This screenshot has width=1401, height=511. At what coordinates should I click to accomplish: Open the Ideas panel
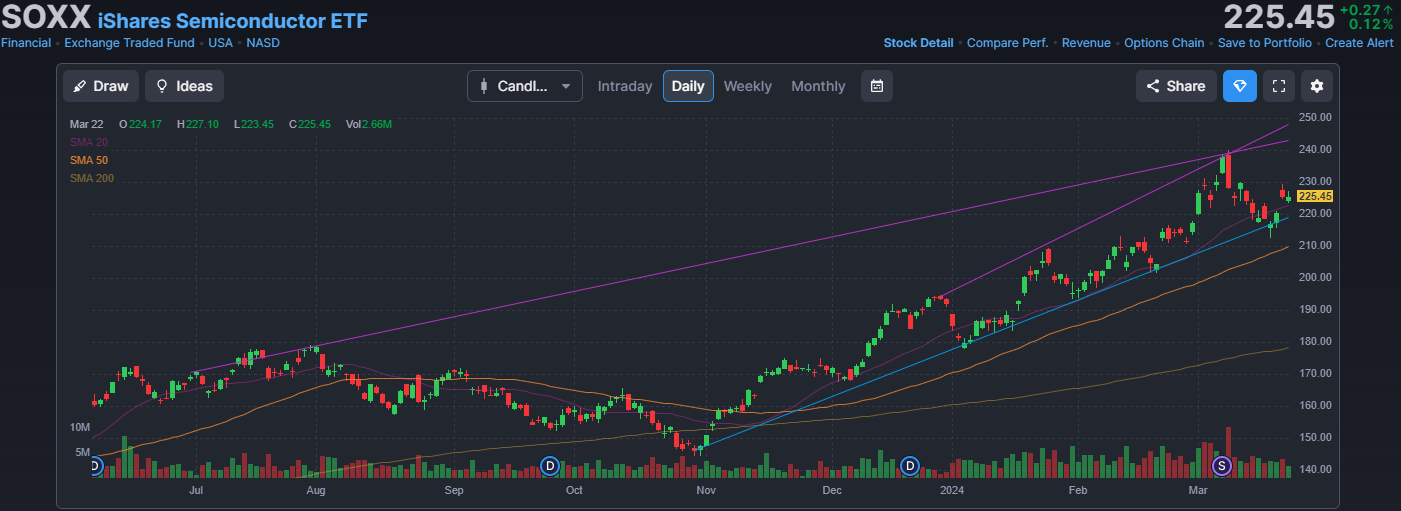[x=184, y=86]
